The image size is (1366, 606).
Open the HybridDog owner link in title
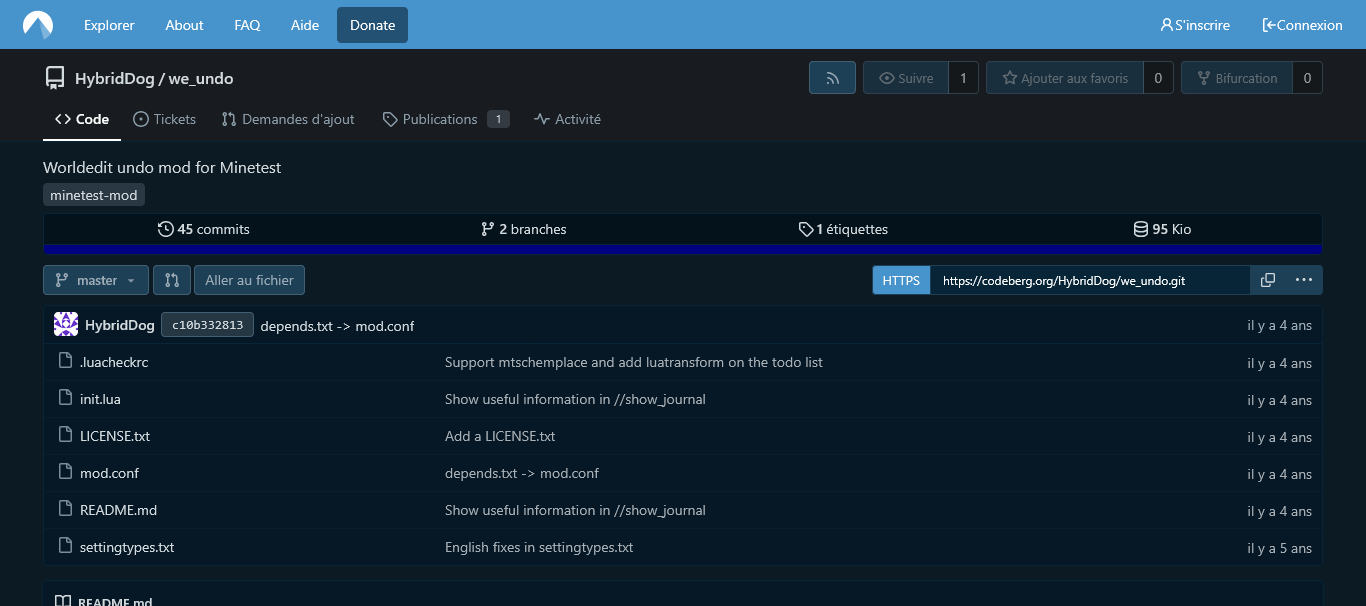(x=113, y=78)
